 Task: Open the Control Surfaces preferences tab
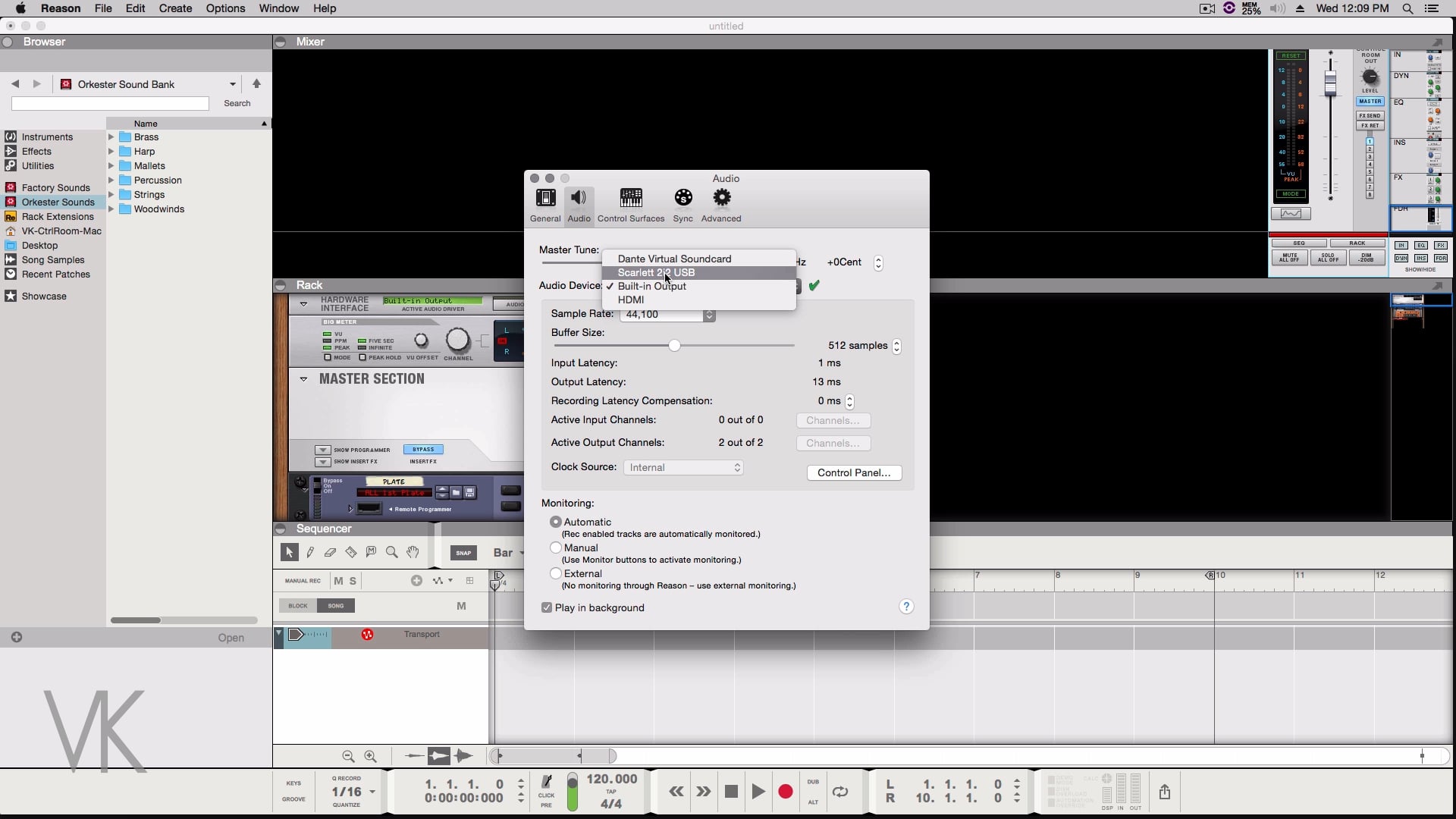[x=631, y=206]
